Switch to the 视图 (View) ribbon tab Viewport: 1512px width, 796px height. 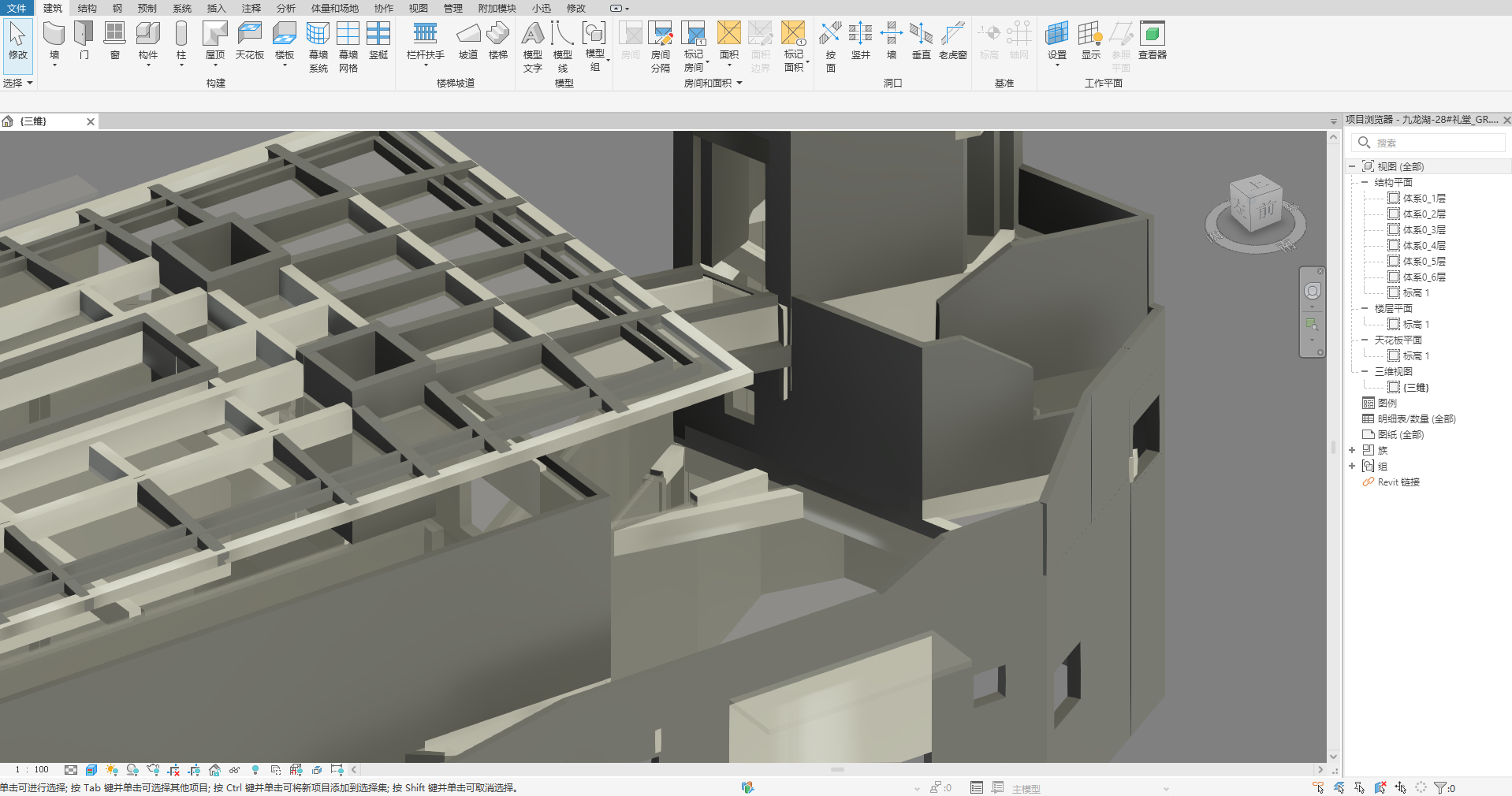tap(418, 8)
